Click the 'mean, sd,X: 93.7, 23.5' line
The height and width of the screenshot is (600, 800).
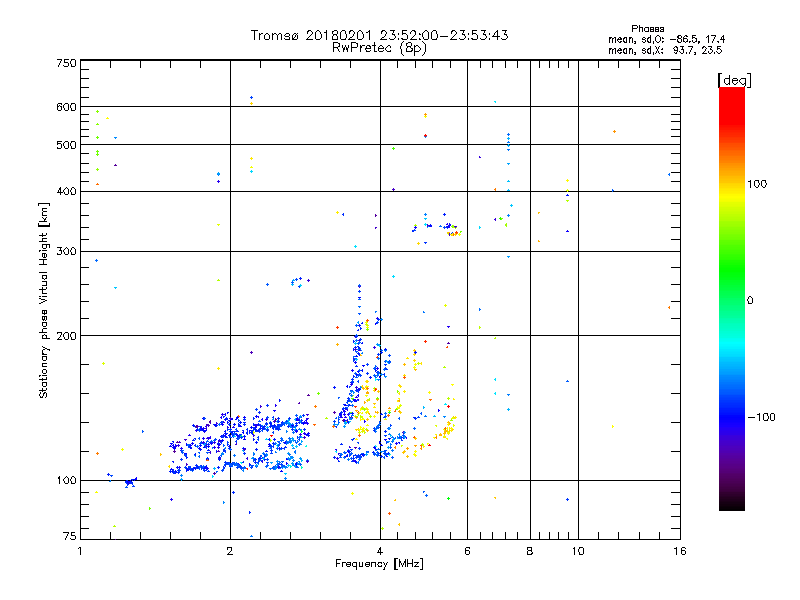665,50
